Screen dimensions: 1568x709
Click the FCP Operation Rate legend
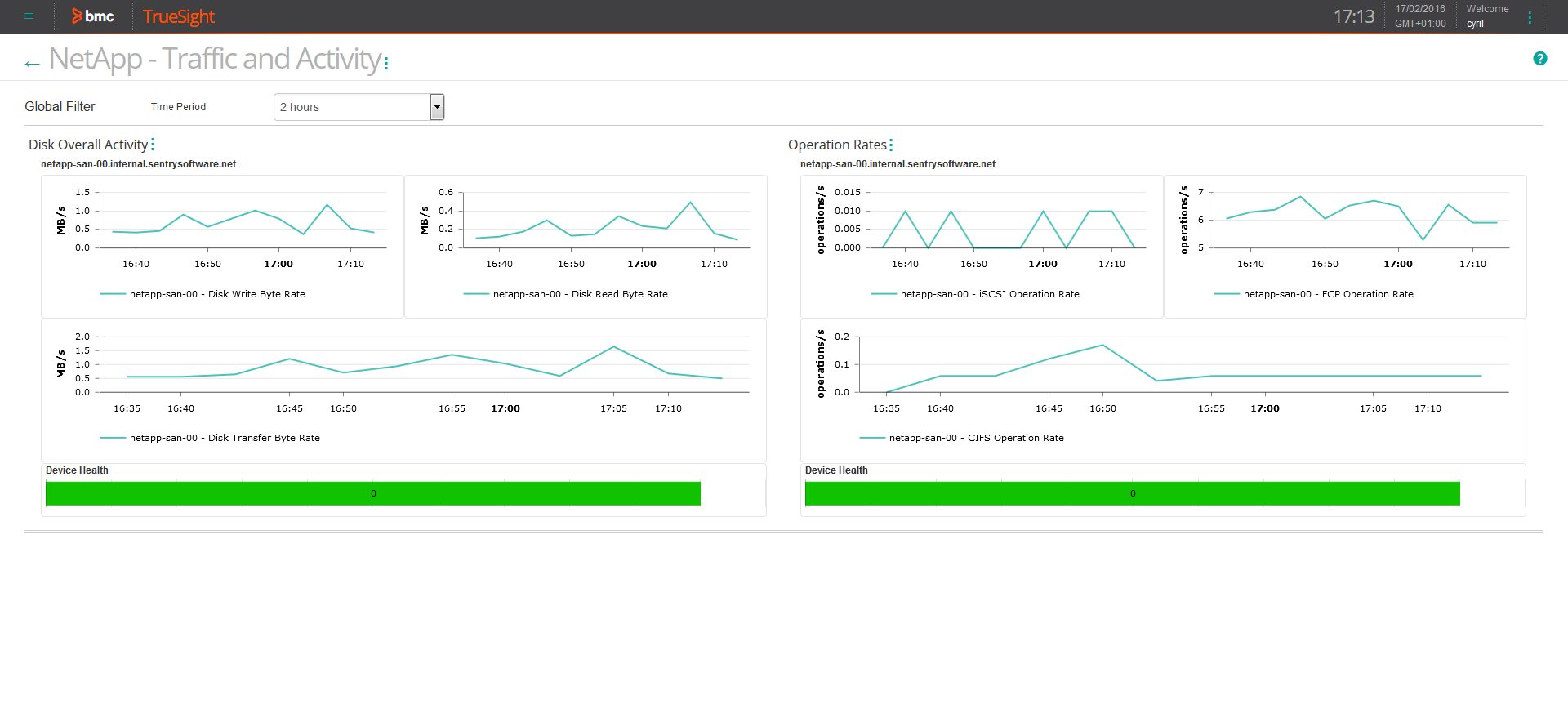click(1313, 294)
